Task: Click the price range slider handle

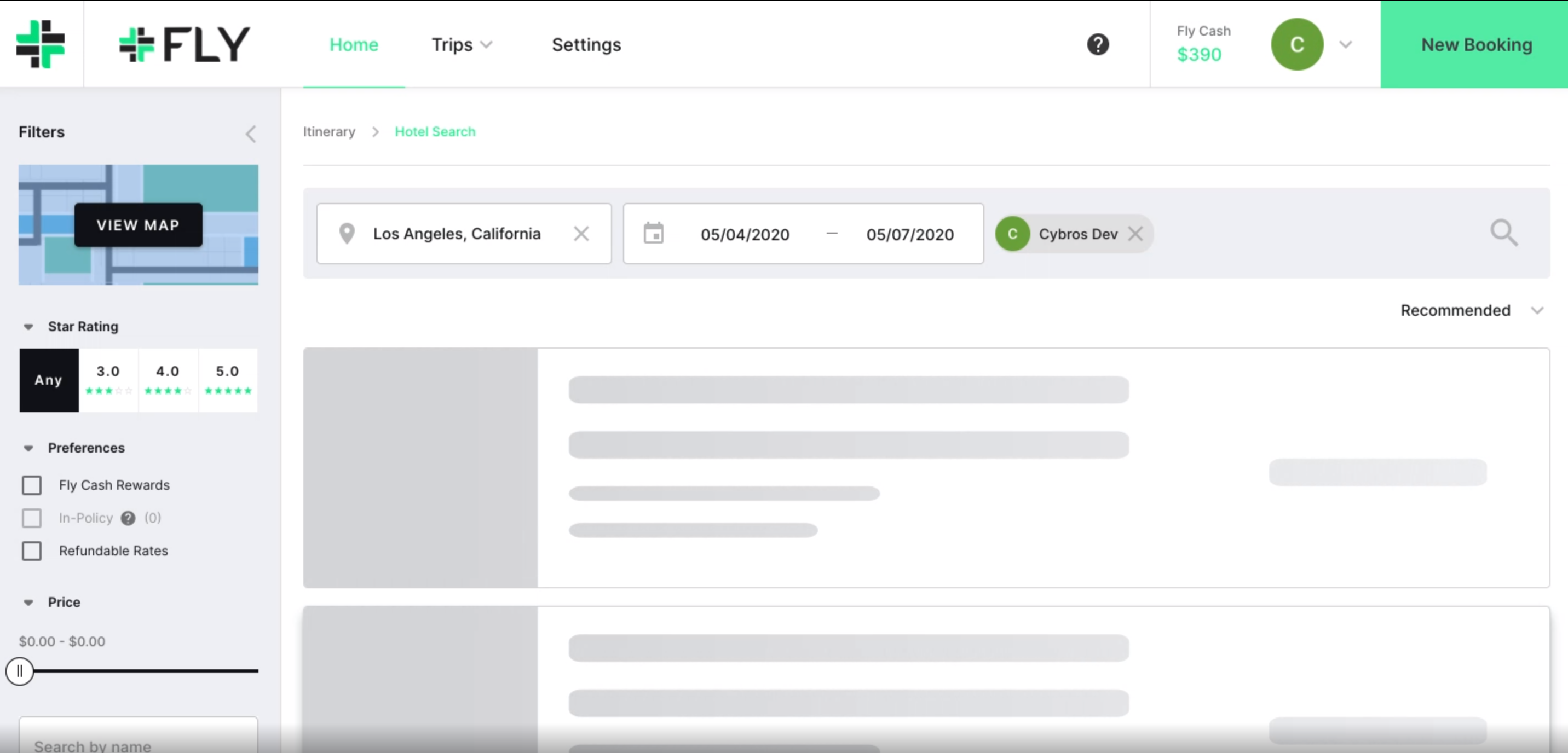Action: (x=20, y=671)
